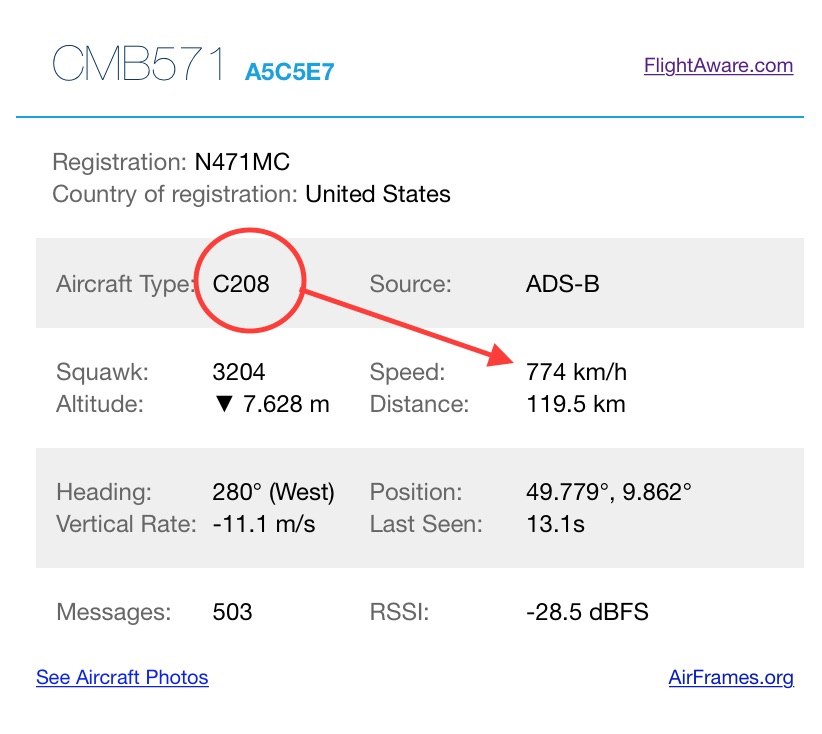Screen dimensions: 822x734
Task: Select the 119.5 km distance value
Action: click(576, 405)
